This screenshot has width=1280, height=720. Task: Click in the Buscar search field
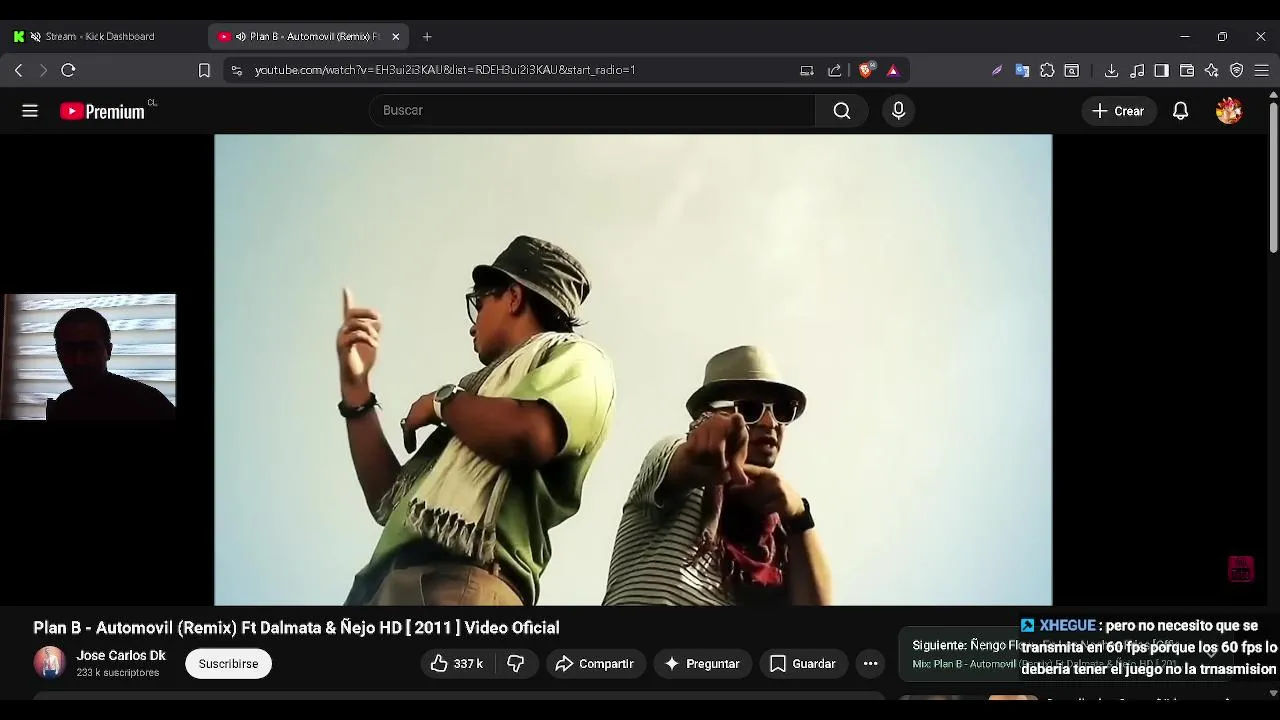592,111
